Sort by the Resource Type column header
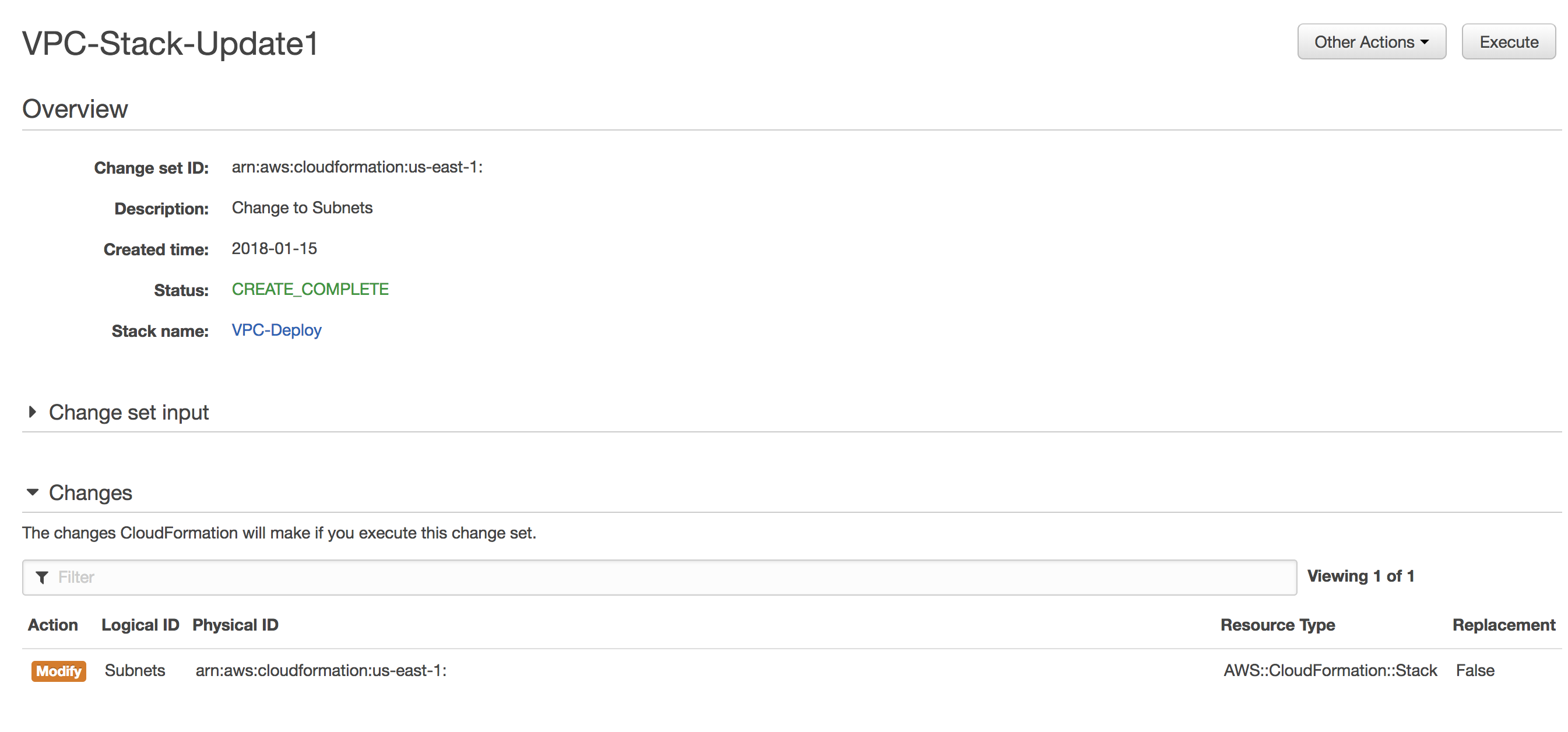Screen dimensions: 1568x732 click(1277, 625)
